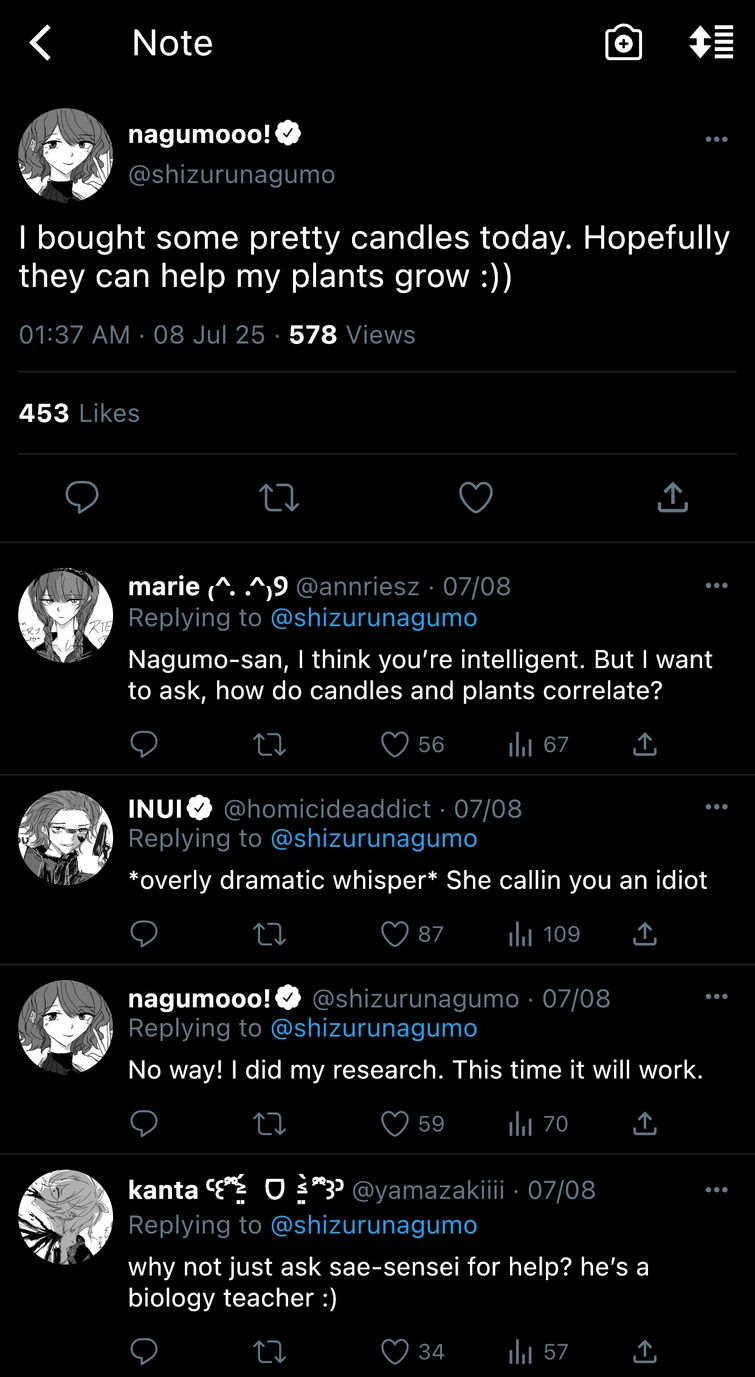Repost the main nagumooo! candle post

coord(279,497)
